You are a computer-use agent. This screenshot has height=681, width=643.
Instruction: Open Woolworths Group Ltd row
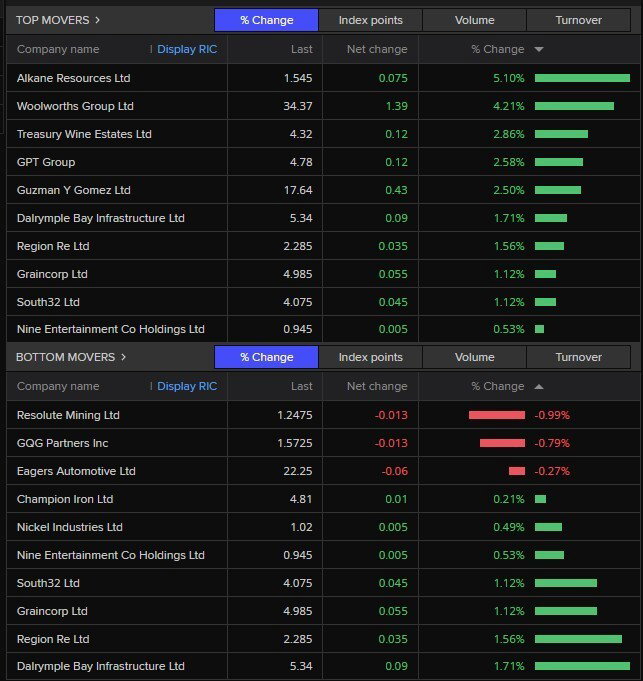(323, 106)
